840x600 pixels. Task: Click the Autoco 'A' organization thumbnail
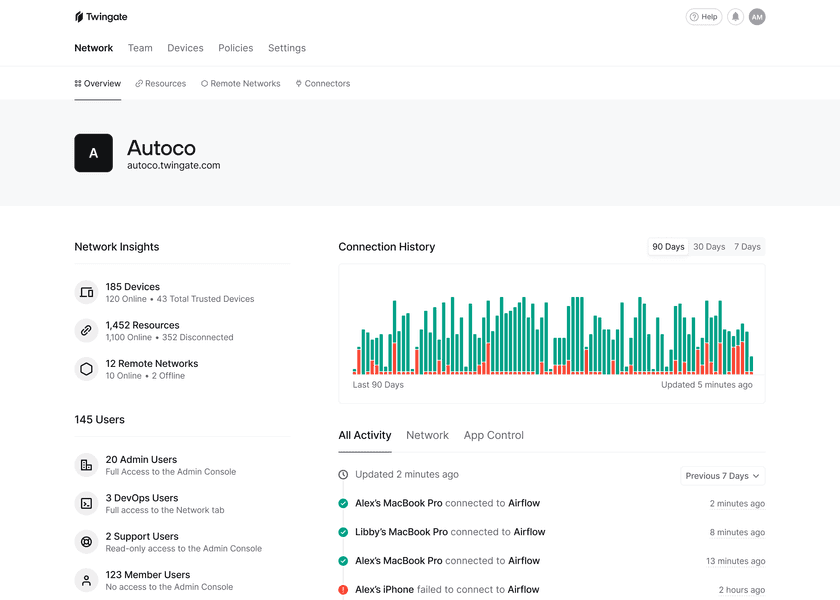point(93,153)
